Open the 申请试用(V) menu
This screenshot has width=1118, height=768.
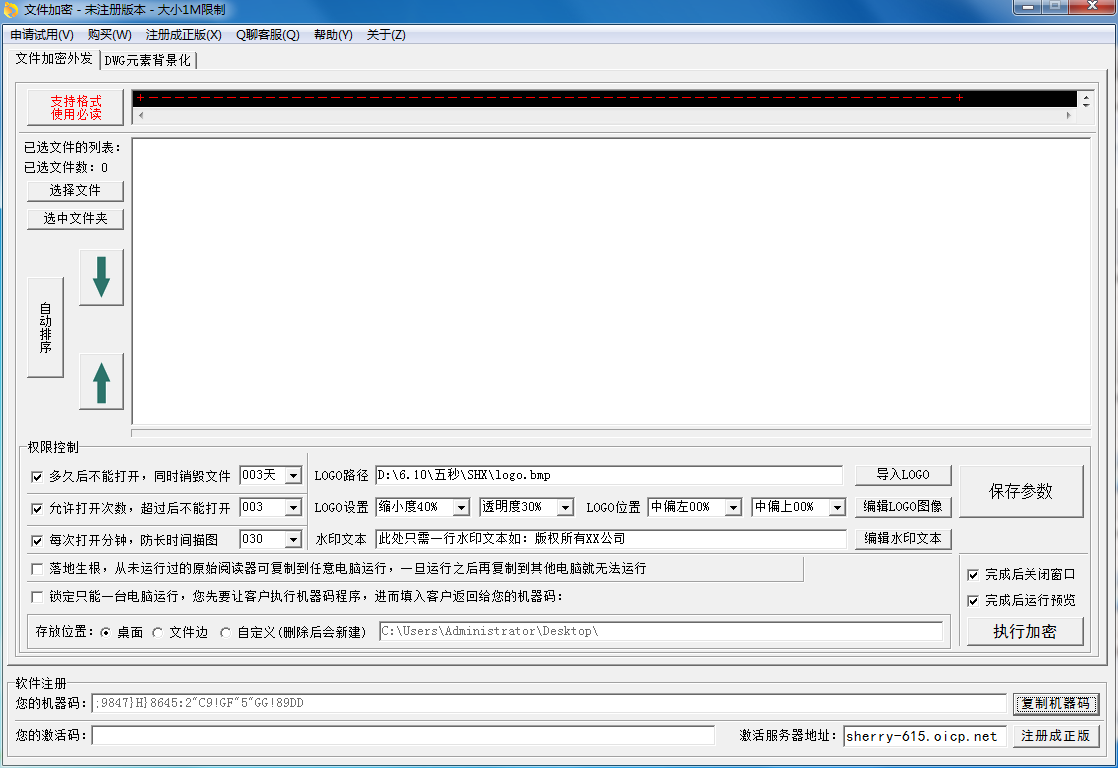42,35
